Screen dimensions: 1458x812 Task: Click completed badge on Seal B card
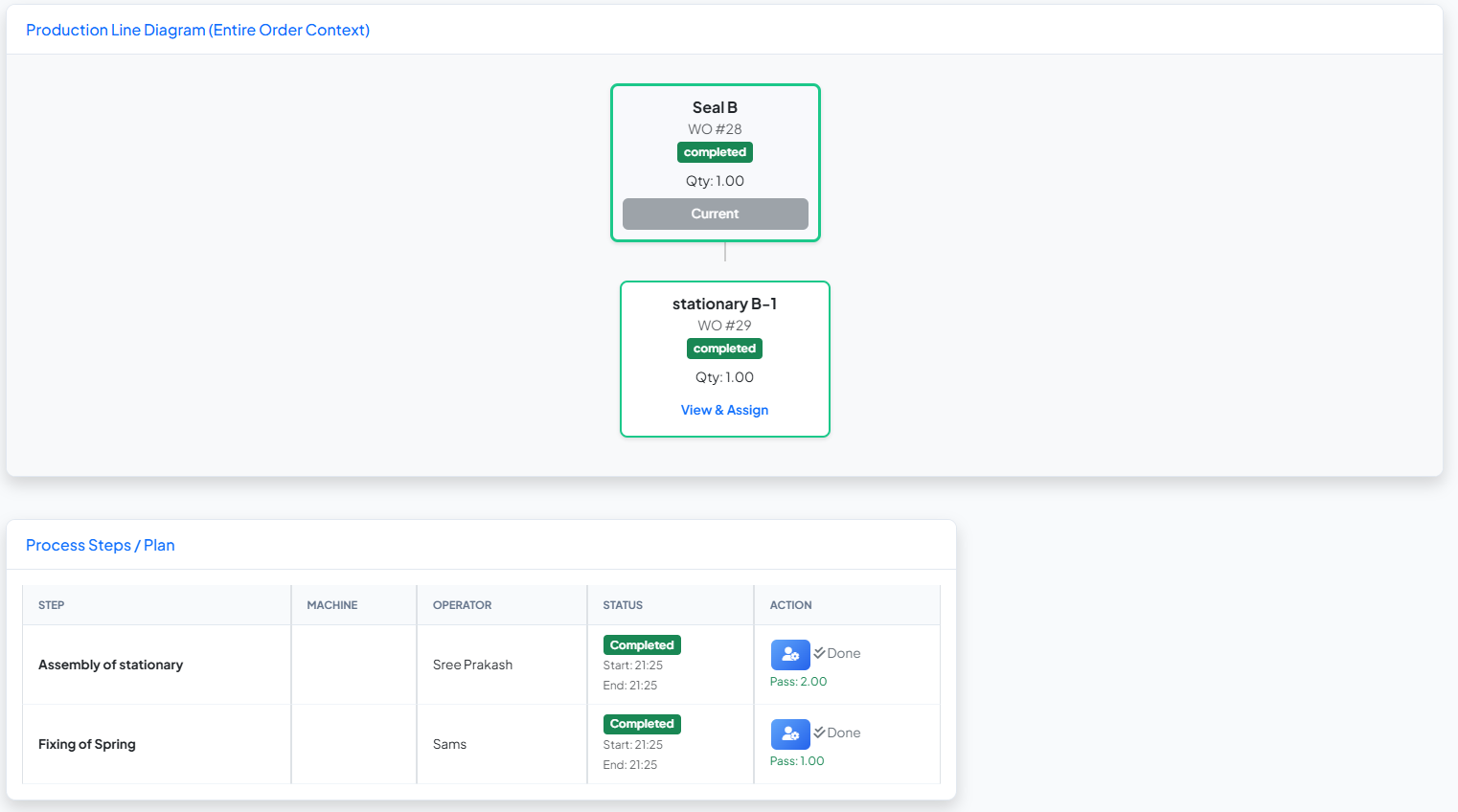715,152
